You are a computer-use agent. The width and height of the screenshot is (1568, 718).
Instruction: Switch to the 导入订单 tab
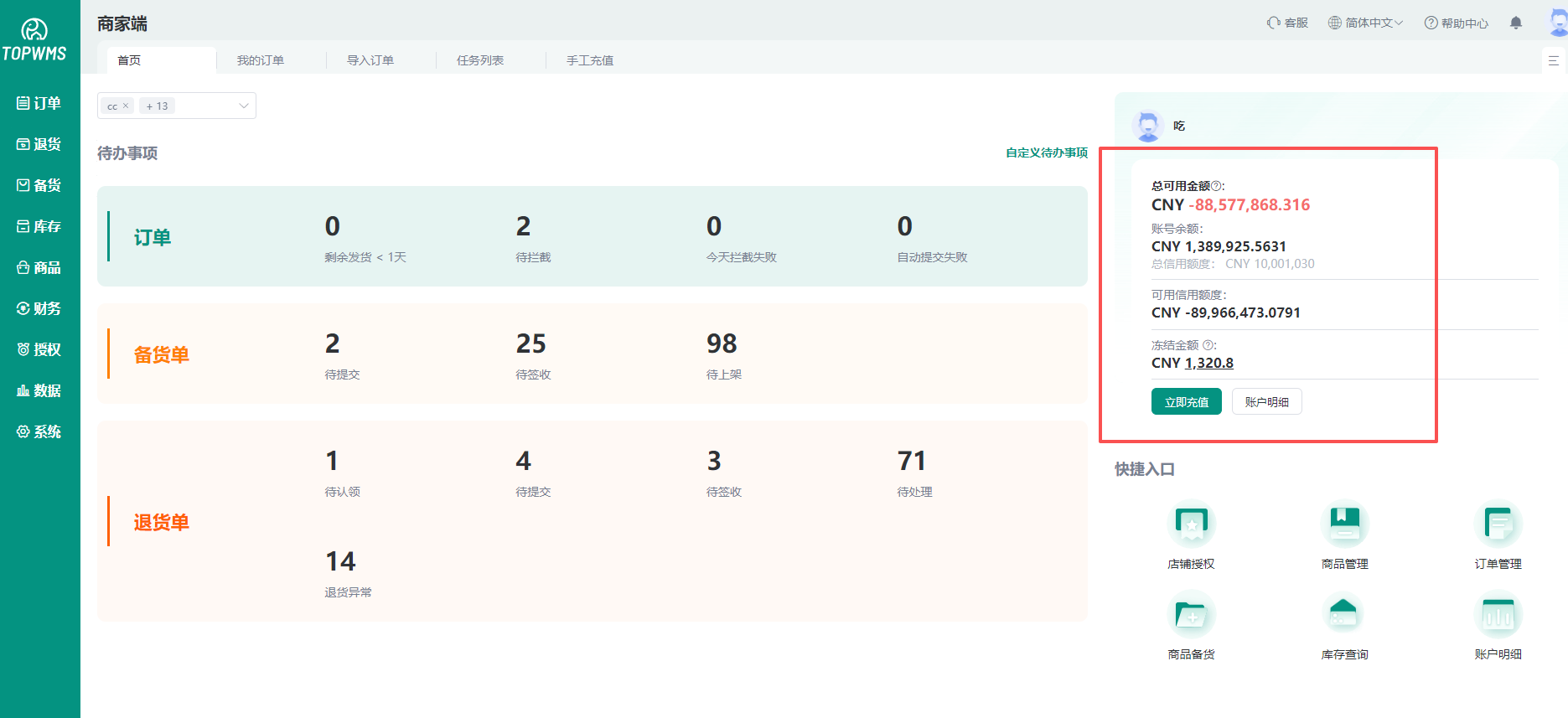click(370, 60)
